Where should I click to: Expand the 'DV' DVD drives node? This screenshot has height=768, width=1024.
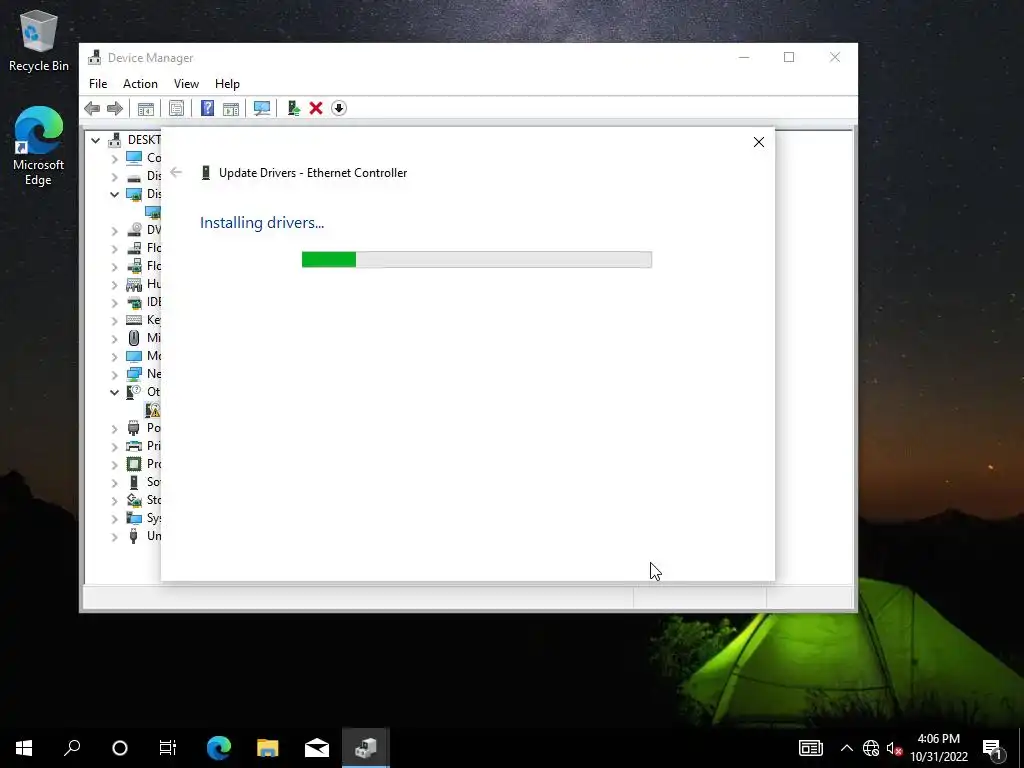pyautogui.click(x=114, y=230)
